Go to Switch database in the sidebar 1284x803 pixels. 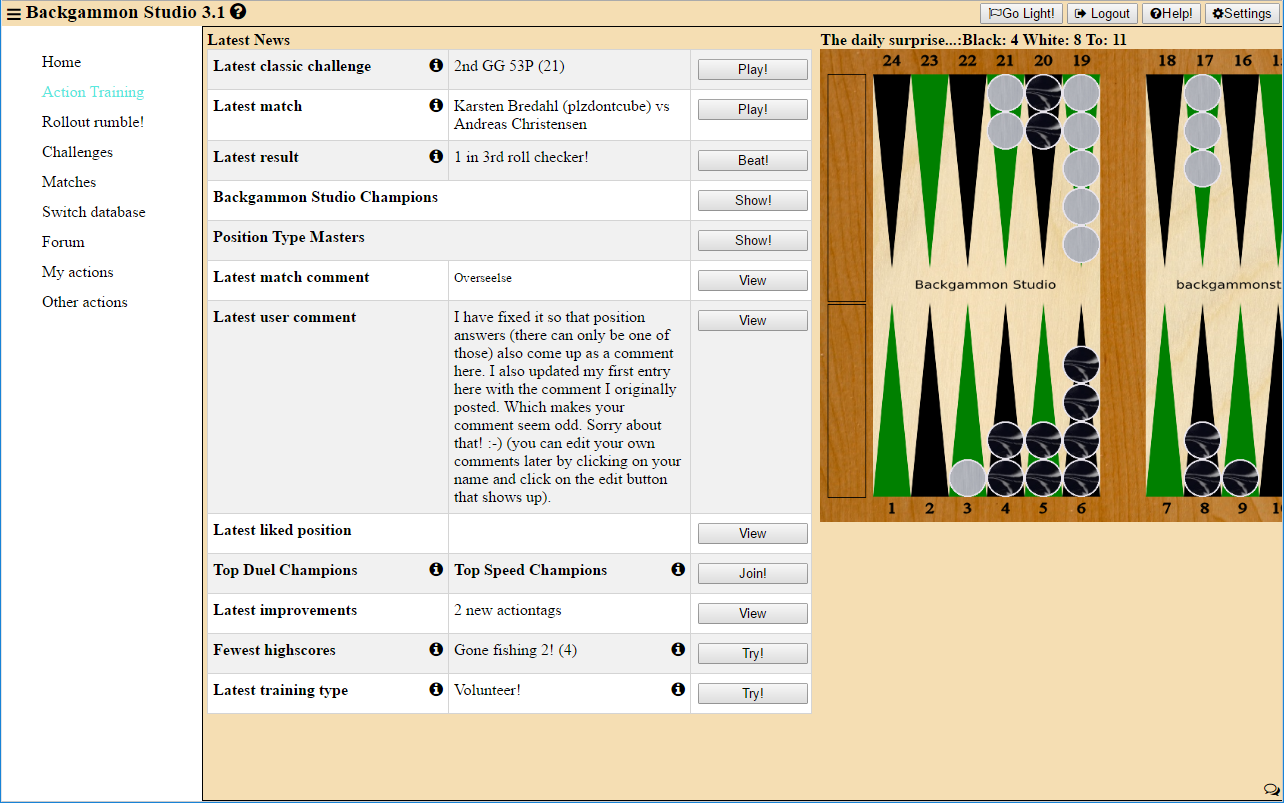tap(93, 212)
